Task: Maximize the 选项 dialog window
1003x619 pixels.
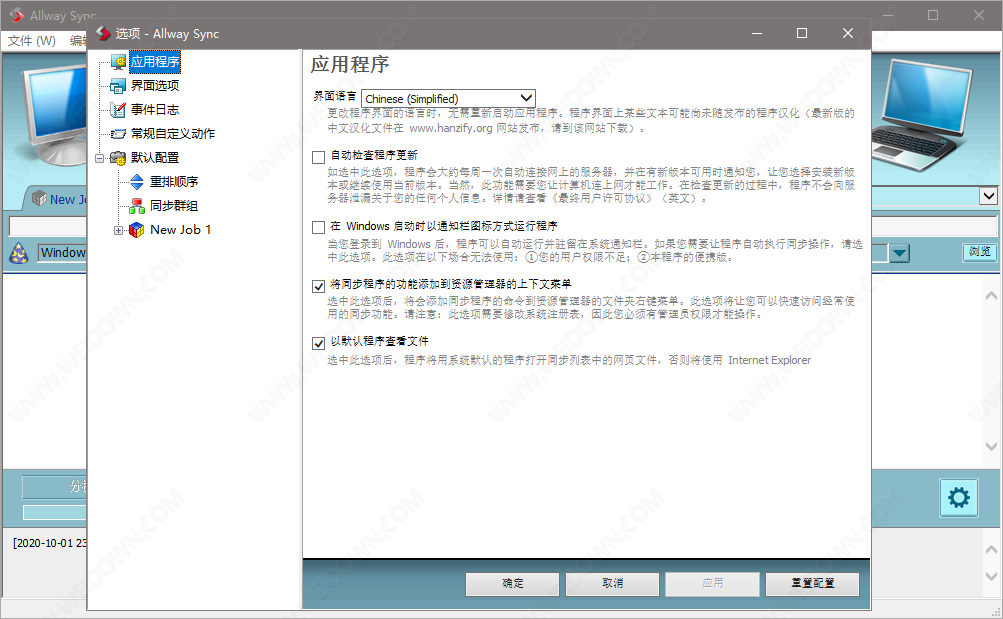Action: coord(802,33)
